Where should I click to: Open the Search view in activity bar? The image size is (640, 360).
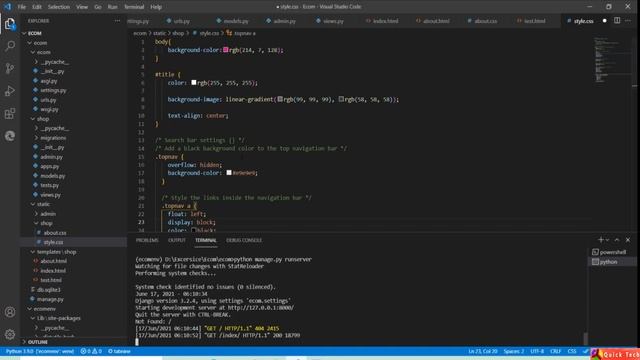[10, 45]
